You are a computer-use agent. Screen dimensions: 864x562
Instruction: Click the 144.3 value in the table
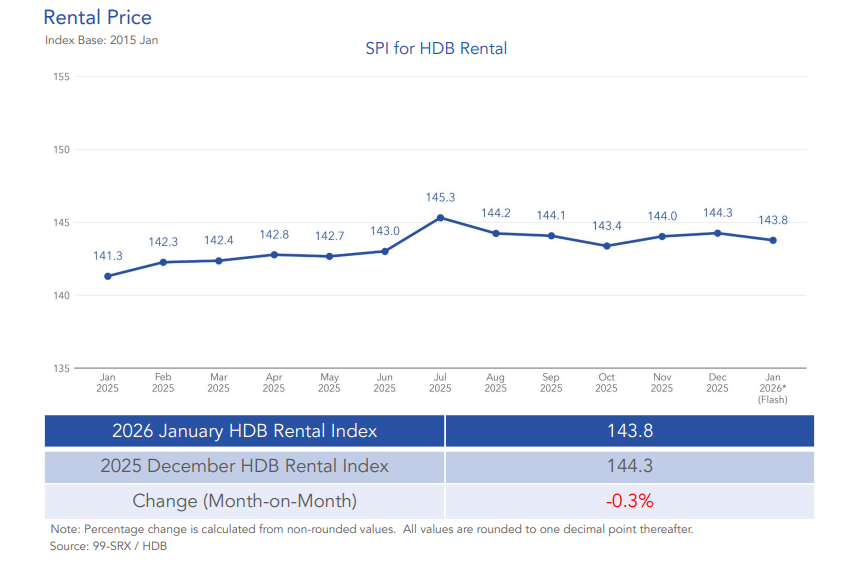click(x=629, y=466)
